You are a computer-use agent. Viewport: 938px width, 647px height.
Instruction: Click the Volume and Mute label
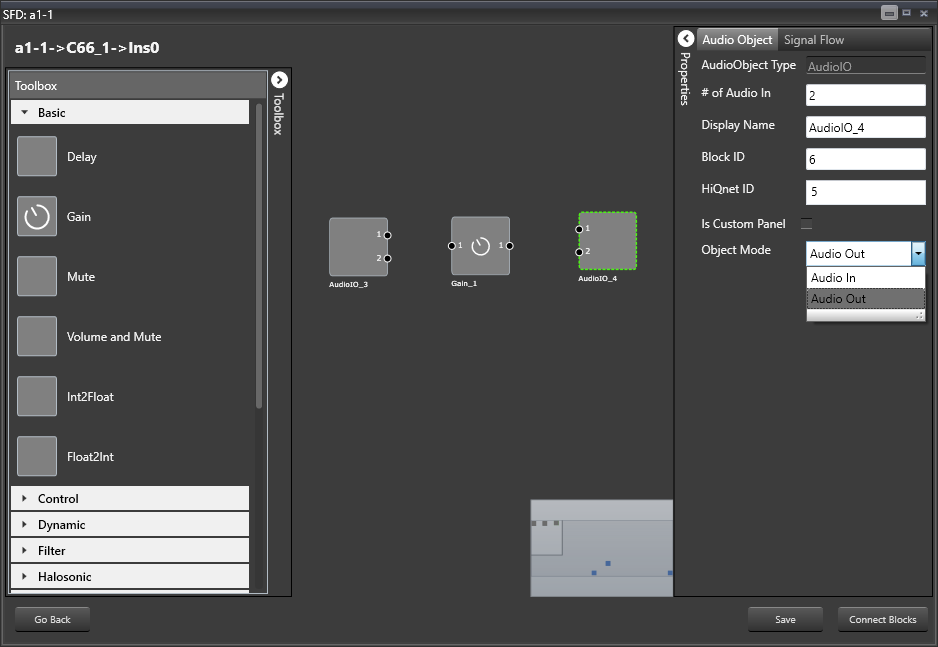[114, 337]
